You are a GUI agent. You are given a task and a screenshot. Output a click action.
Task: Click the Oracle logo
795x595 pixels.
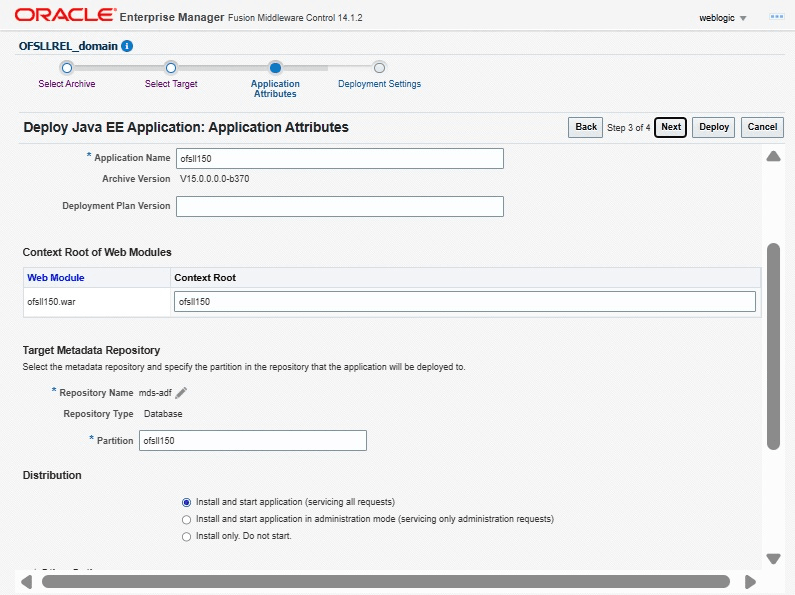[65, 15]
